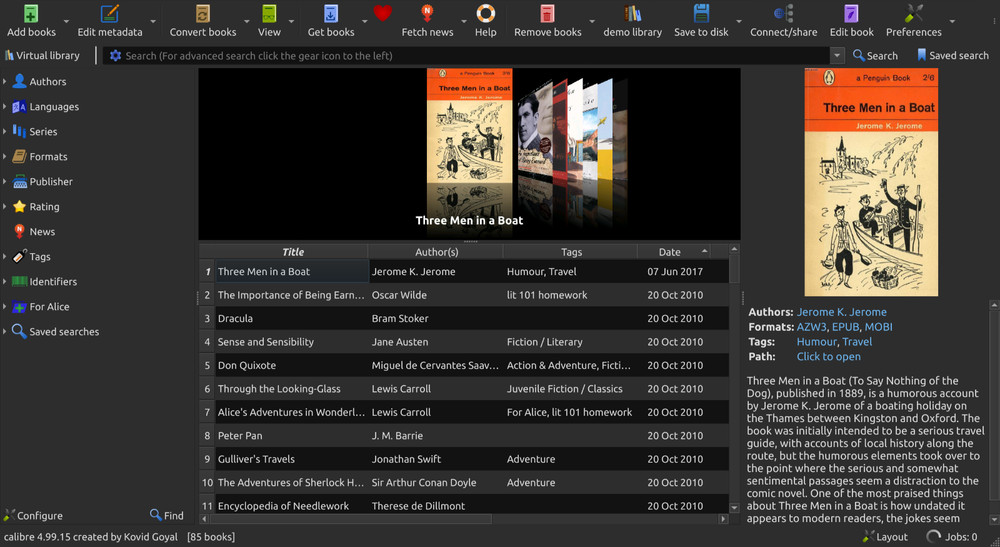Select the News category in sidebar

point(41,231)
